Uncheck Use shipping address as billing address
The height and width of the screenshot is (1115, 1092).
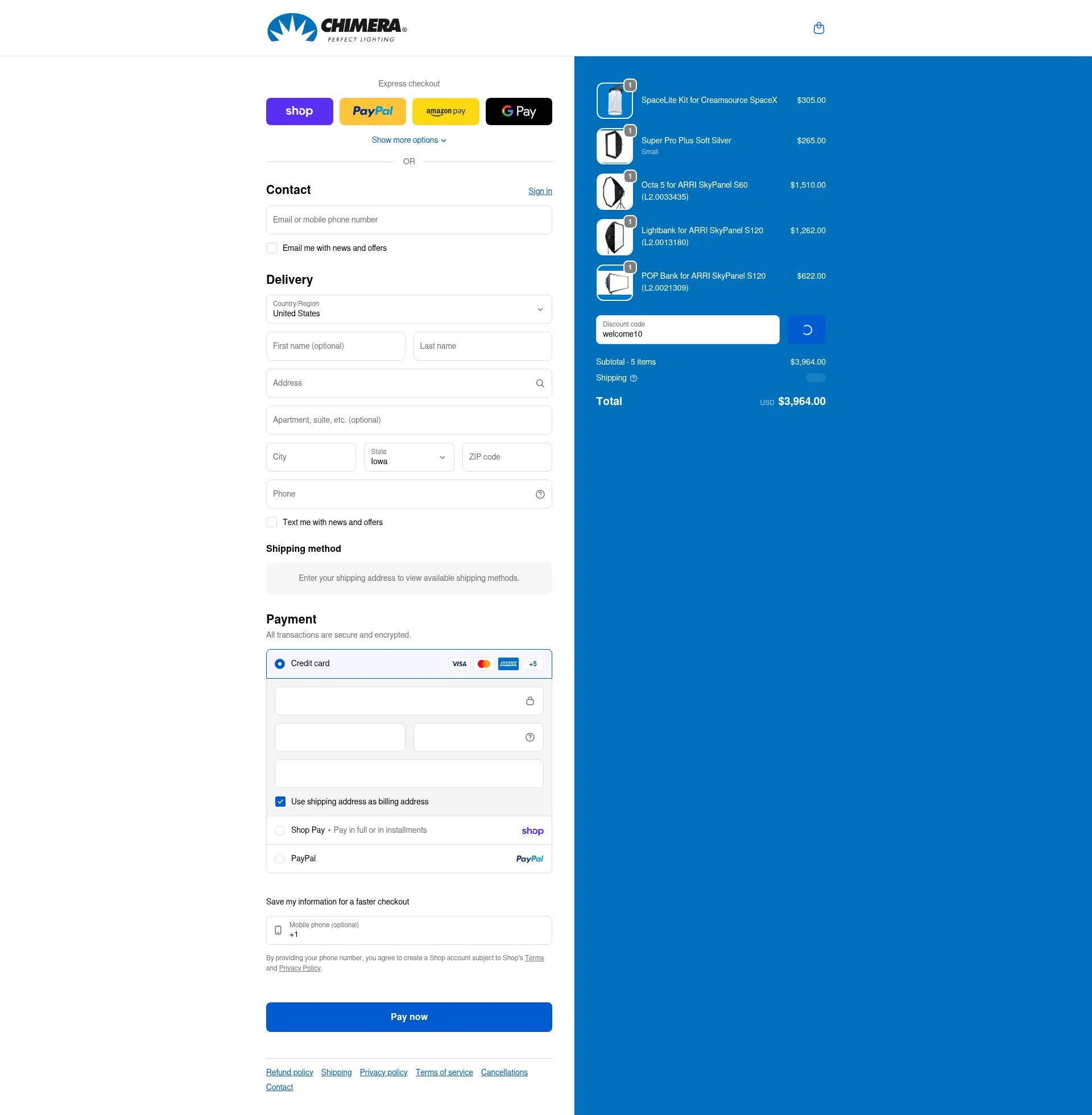tap(280, 801)
